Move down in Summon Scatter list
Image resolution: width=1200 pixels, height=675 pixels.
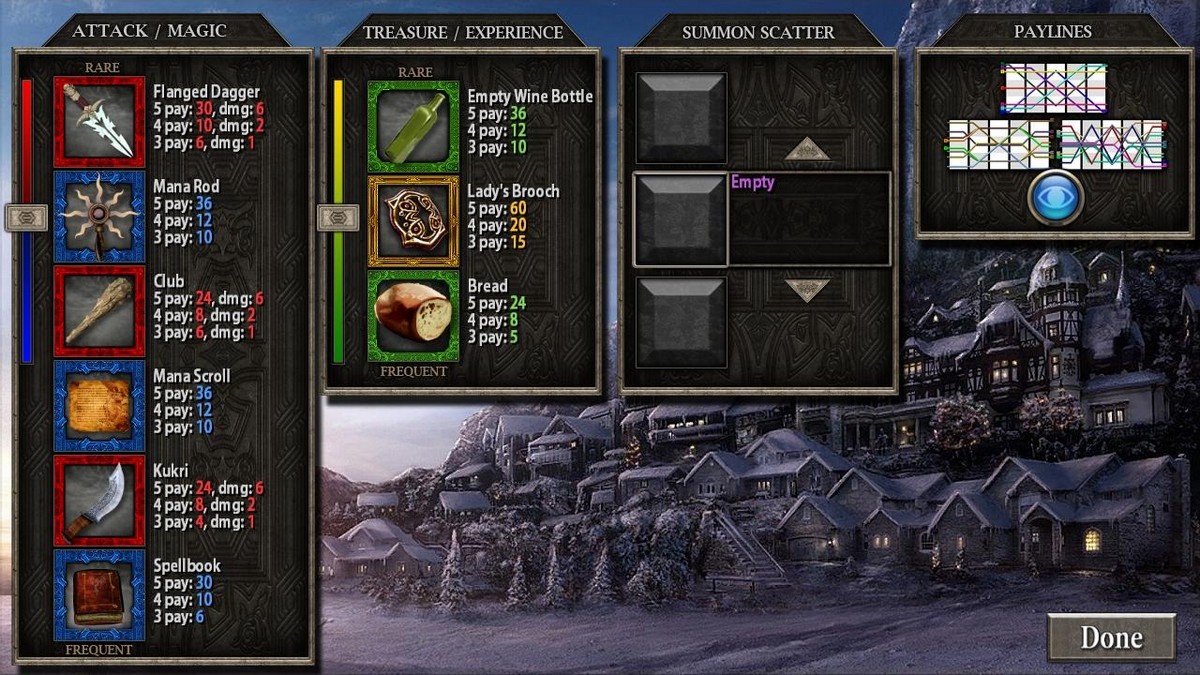point(808,290)
